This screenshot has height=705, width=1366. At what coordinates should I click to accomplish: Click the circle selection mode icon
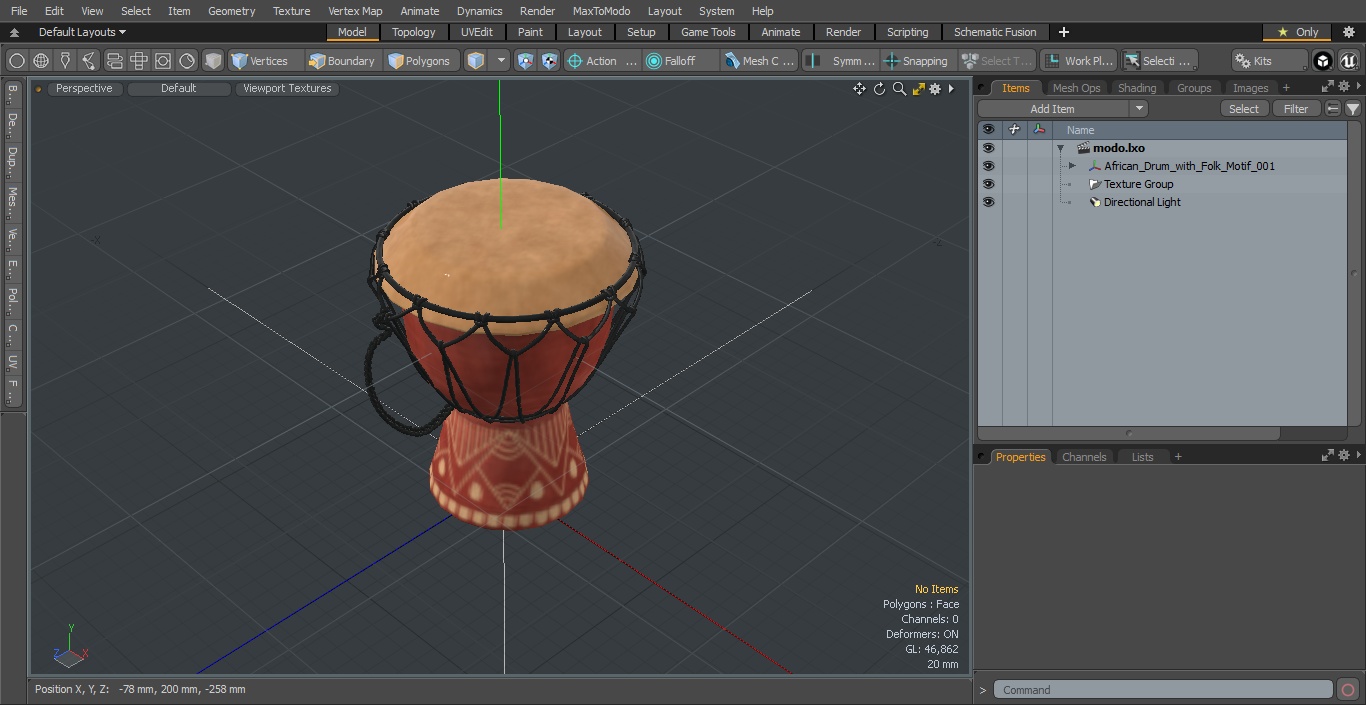click(17, 61)
